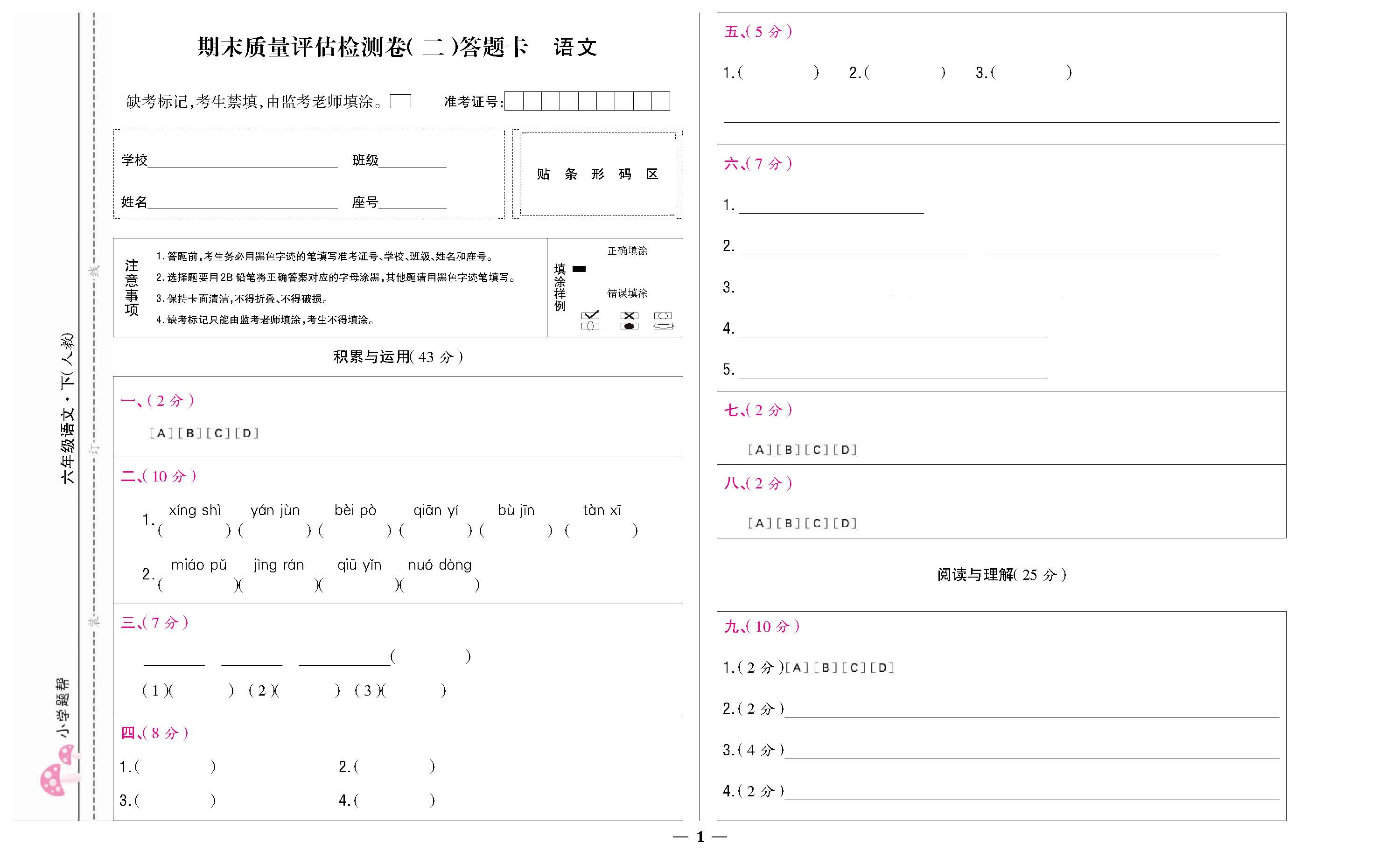Mark option [B] in section 九 question 1
The width and height of the screenshot is (1400, 857).
pyautogui.click(x=826, y=669)
